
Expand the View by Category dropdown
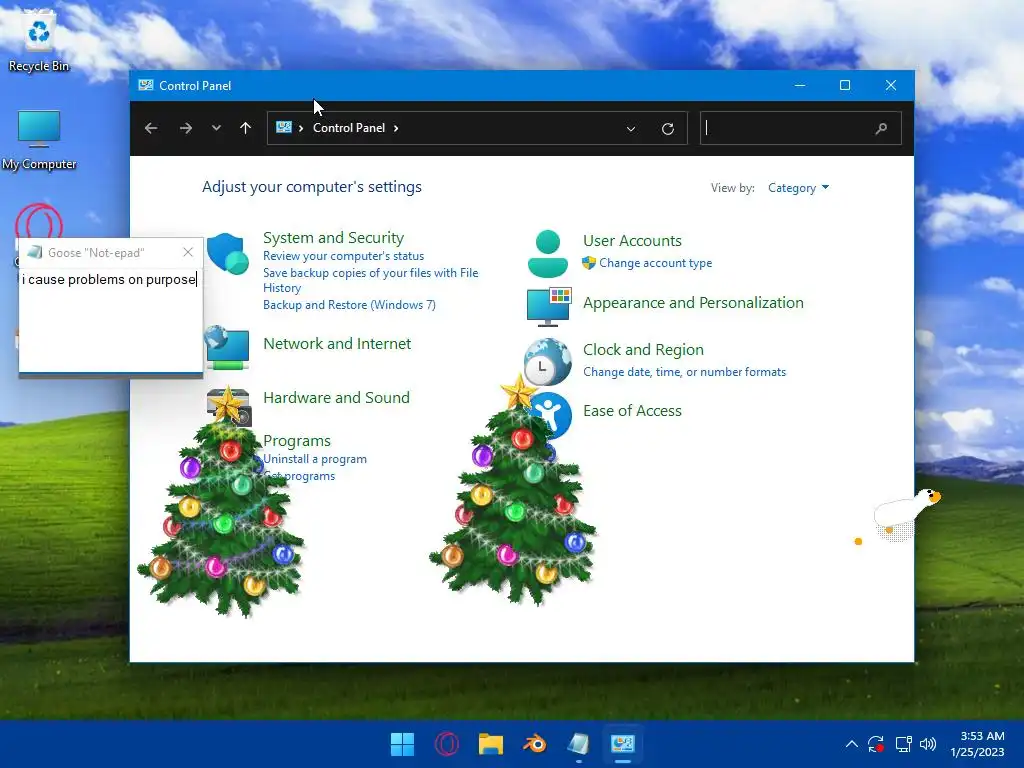798,188
